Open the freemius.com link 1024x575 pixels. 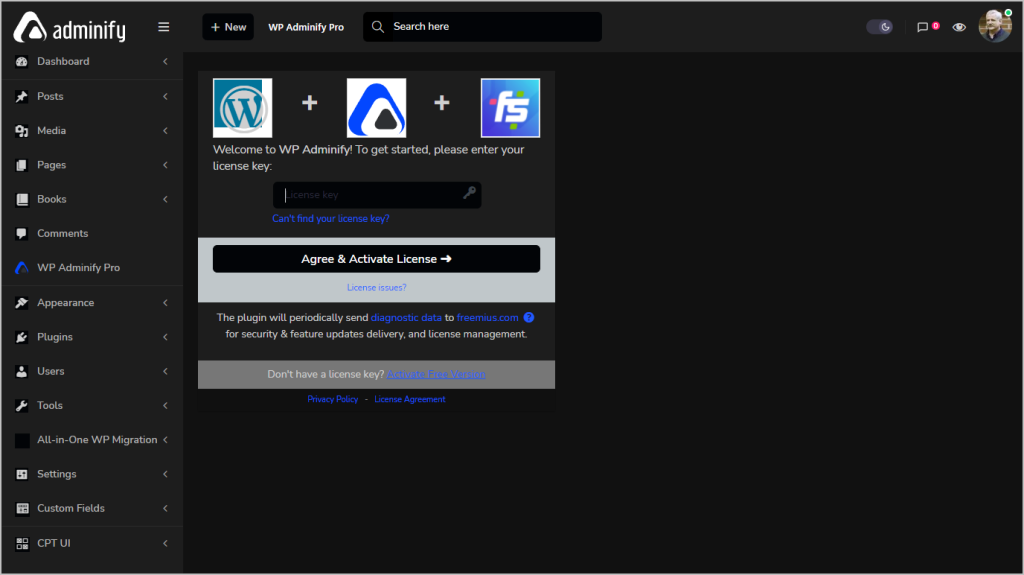pos(487,318)
